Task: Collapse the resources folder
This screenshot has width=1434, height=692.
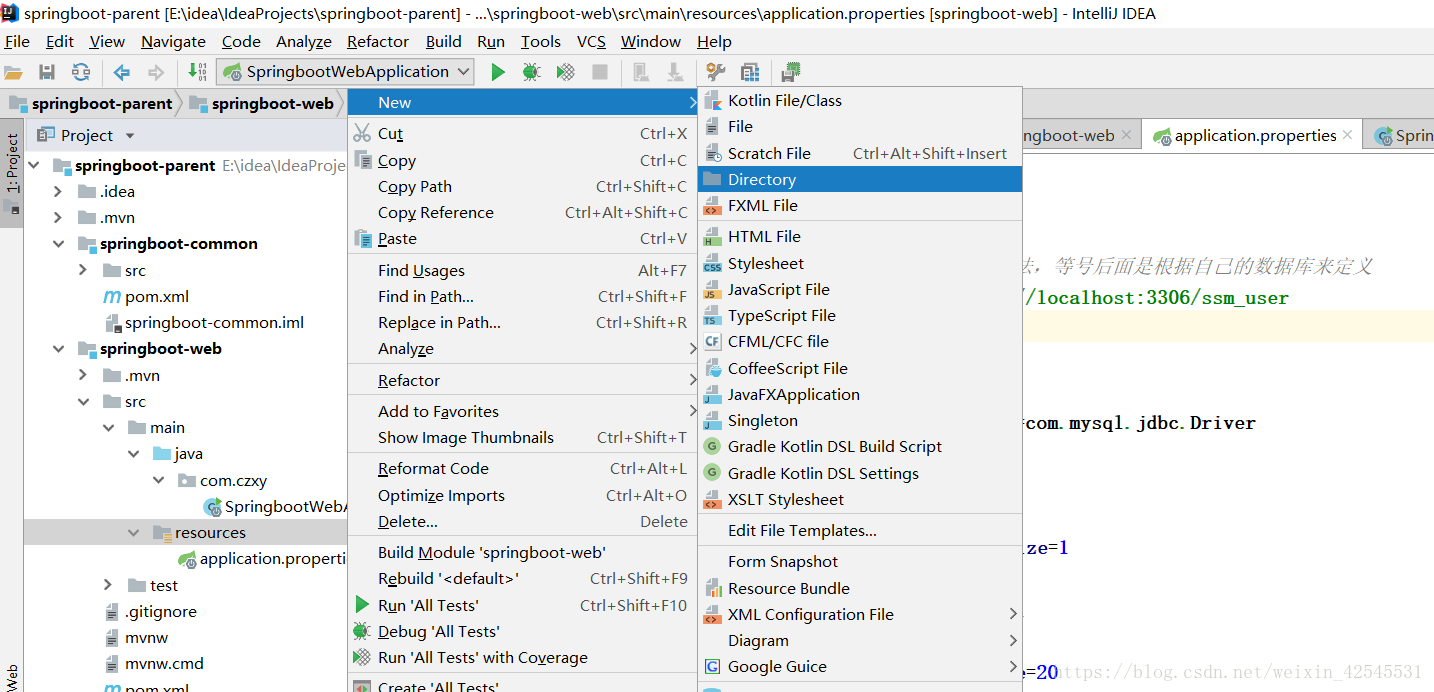Action: coord(133,533)
